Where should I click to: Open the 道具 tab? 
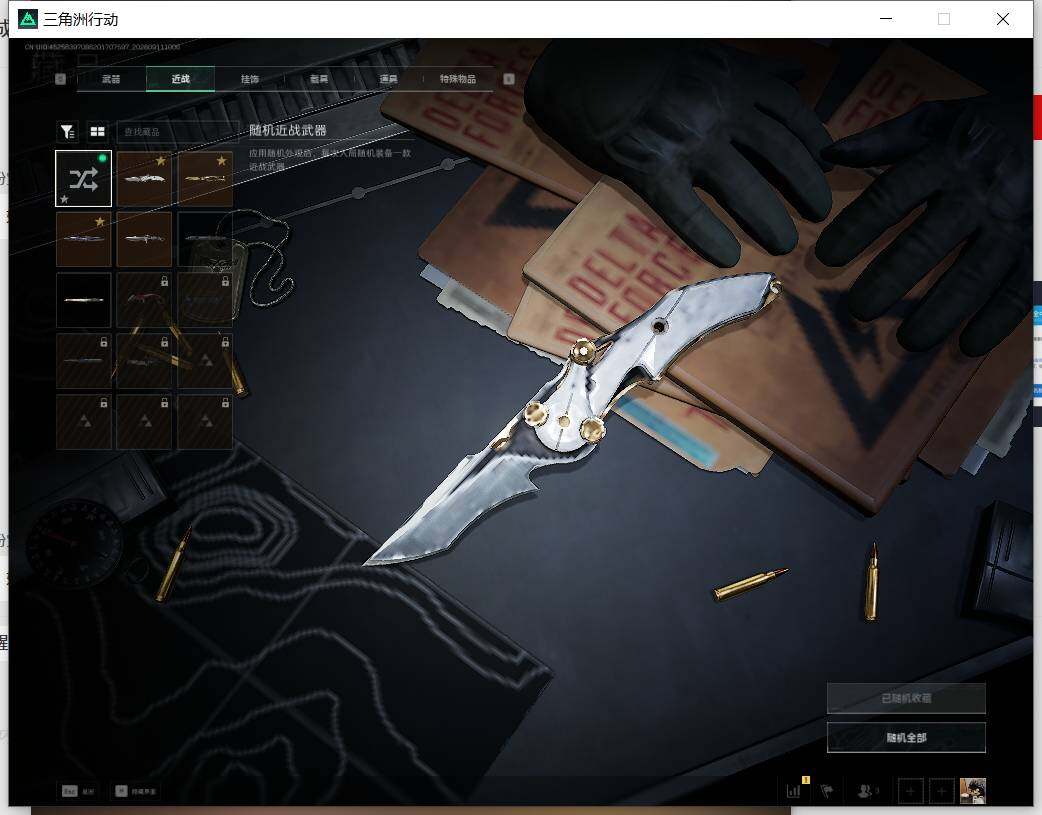[x=388, y=79]
